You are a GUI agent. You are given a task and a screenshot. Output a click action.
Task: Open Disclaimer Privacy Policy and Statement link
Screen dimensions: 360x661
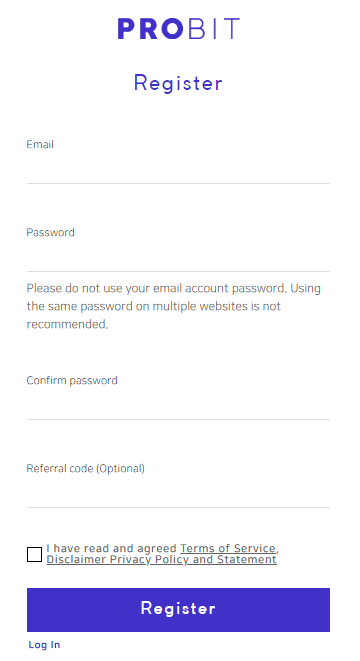tap(161, 560)
